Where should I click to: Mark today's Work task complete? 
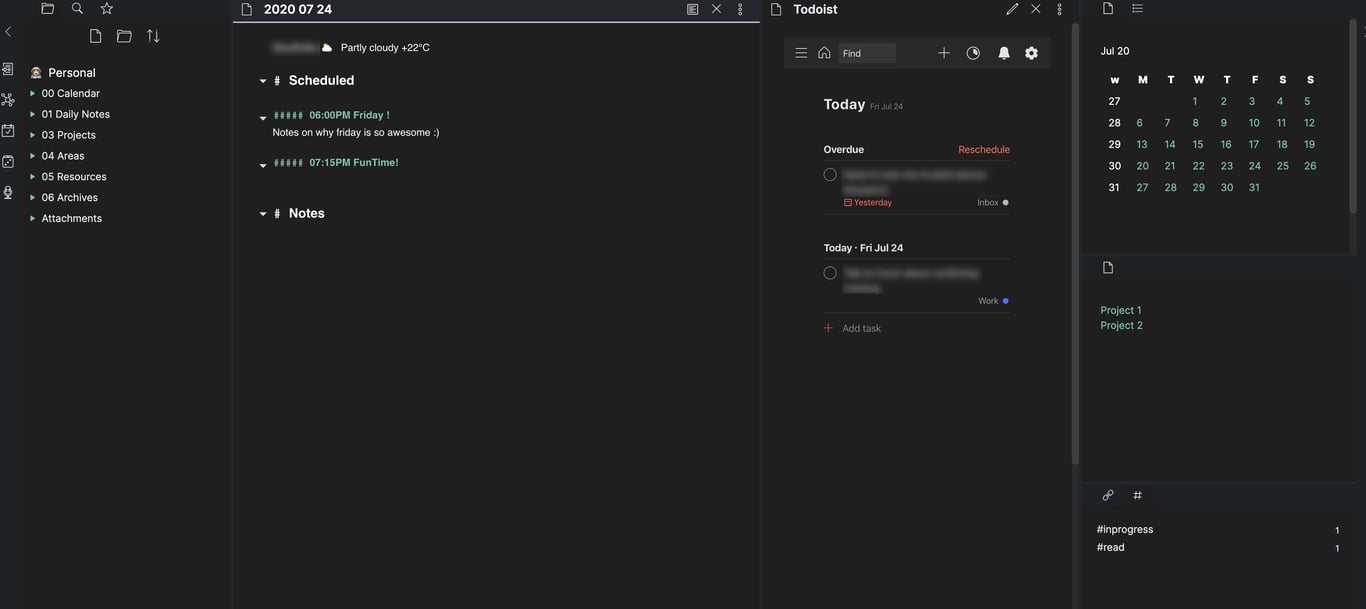(x=830, y=273)
